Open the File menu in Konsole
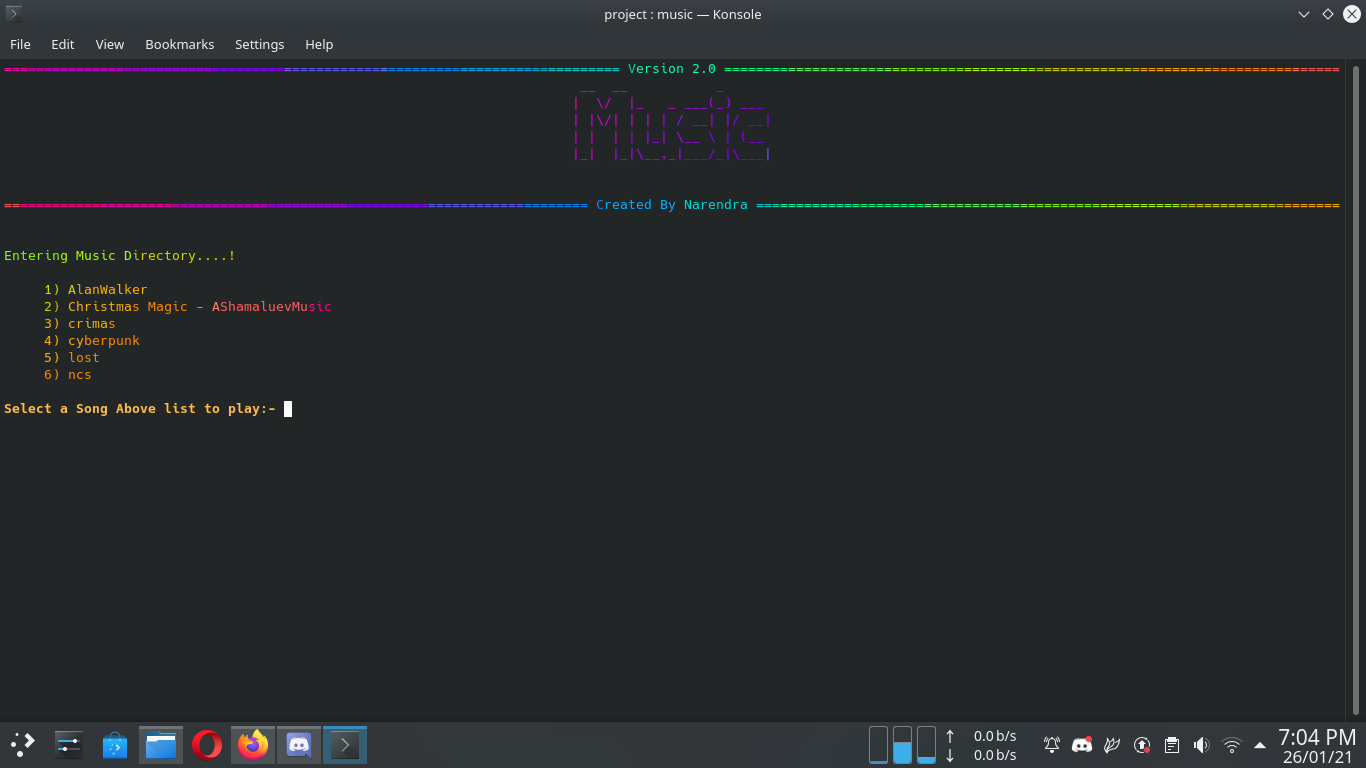 20,44
